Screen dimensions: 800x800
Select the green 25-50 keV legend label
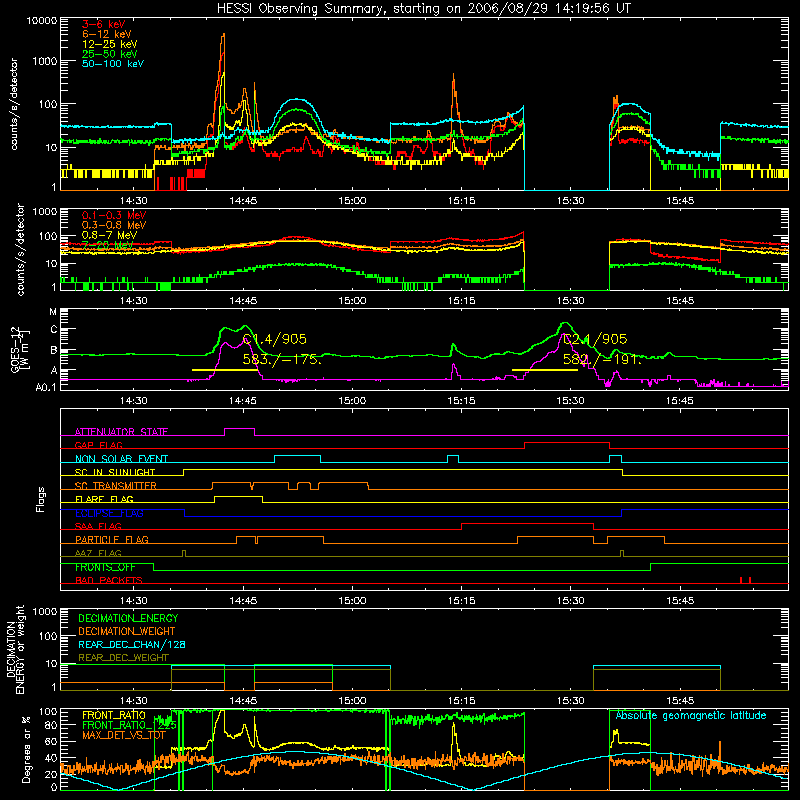tap(110, 54)
